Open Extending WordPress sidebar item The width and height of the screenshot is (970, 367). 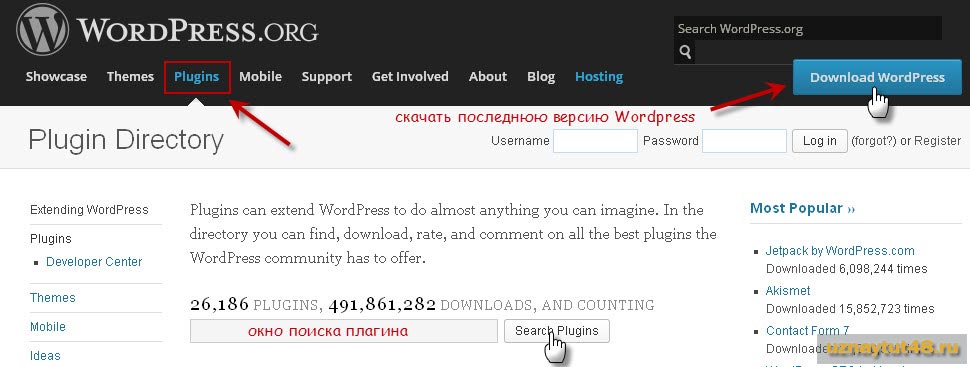(x=89, y=210)
